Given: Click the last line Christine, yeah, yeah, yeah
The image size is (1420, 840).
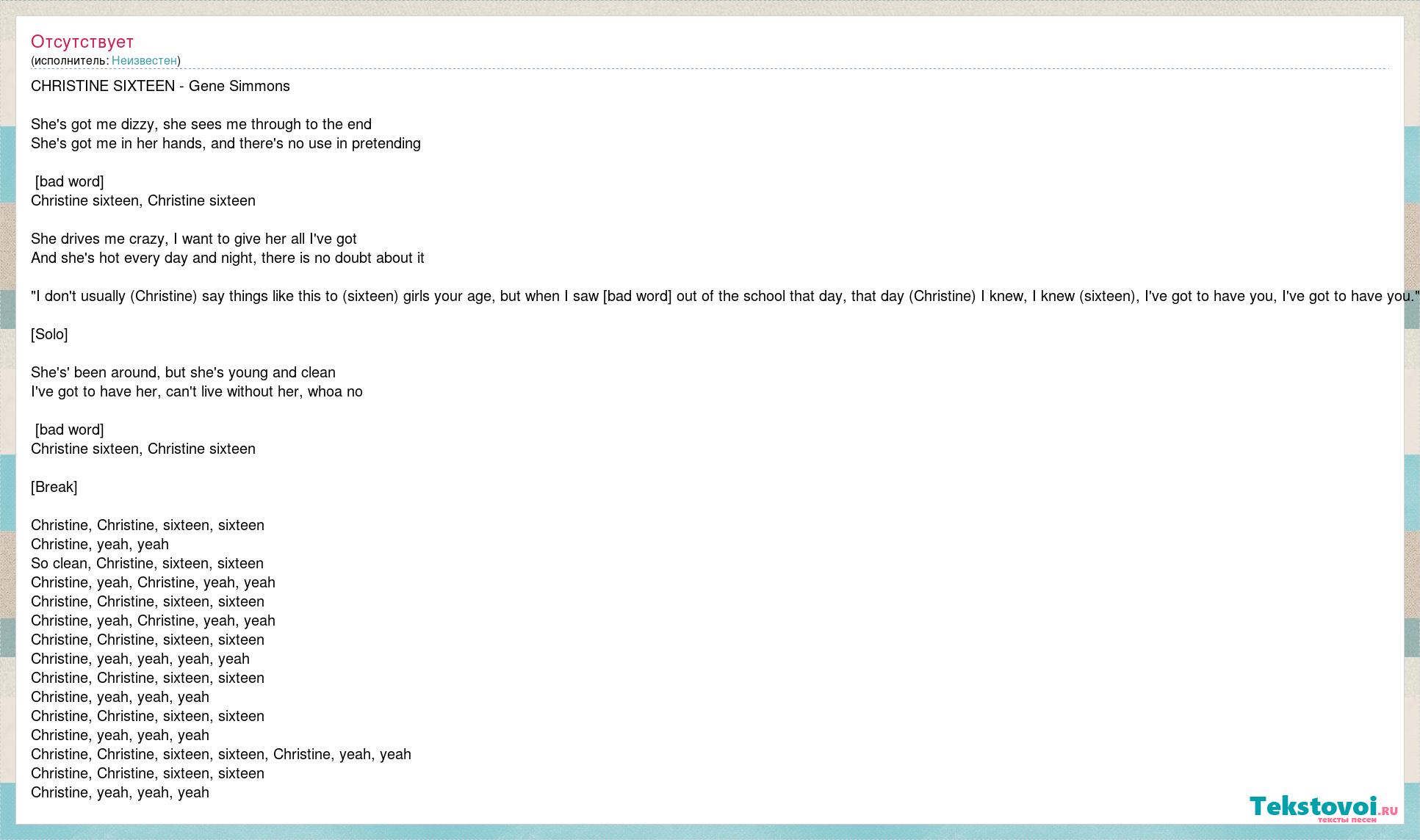Looking at the screenshot, I should point(120,792).
